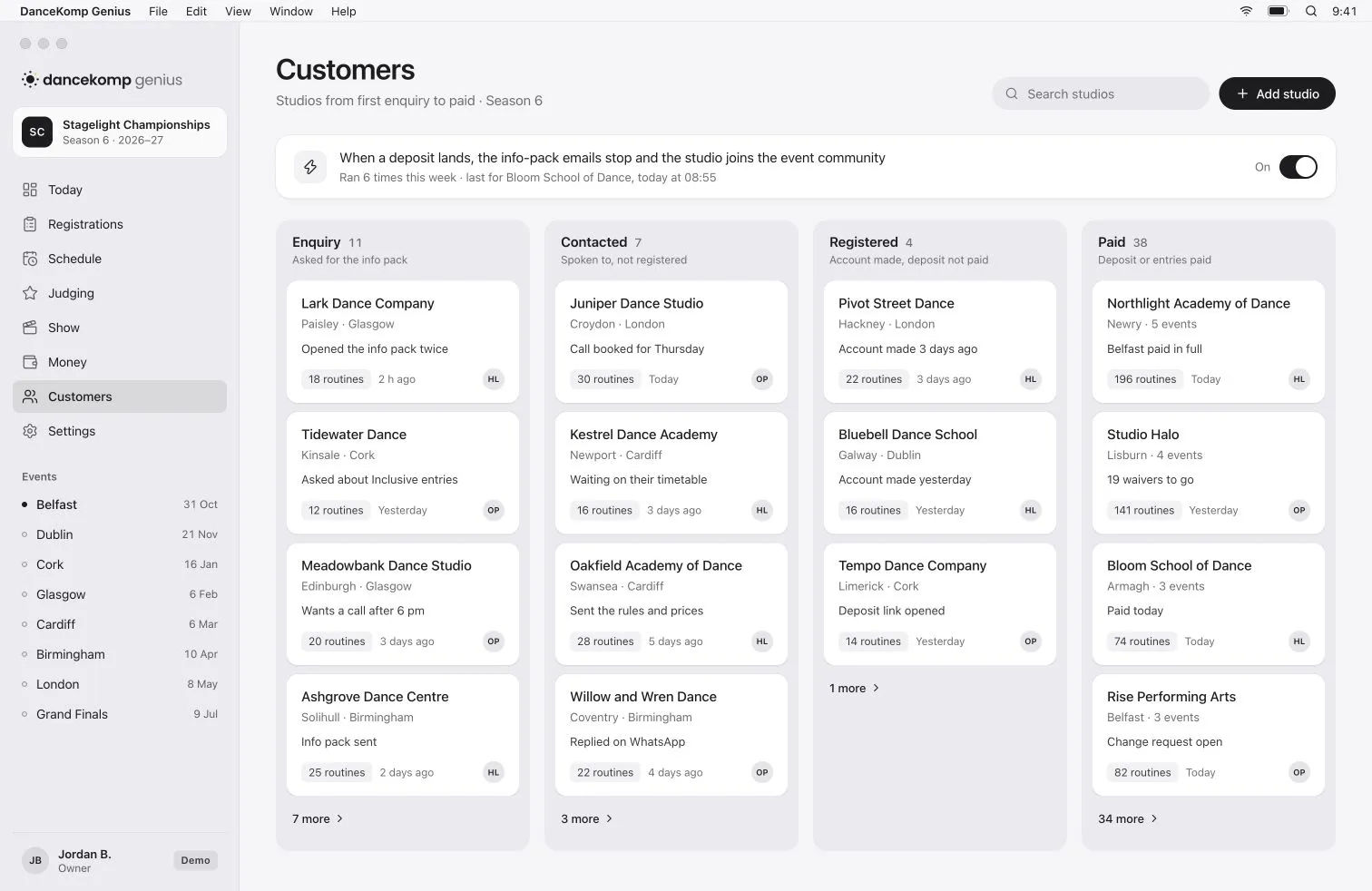1372x891 pixels.
Task: Click the Schedule calendar icon
Action: (30, 259)
